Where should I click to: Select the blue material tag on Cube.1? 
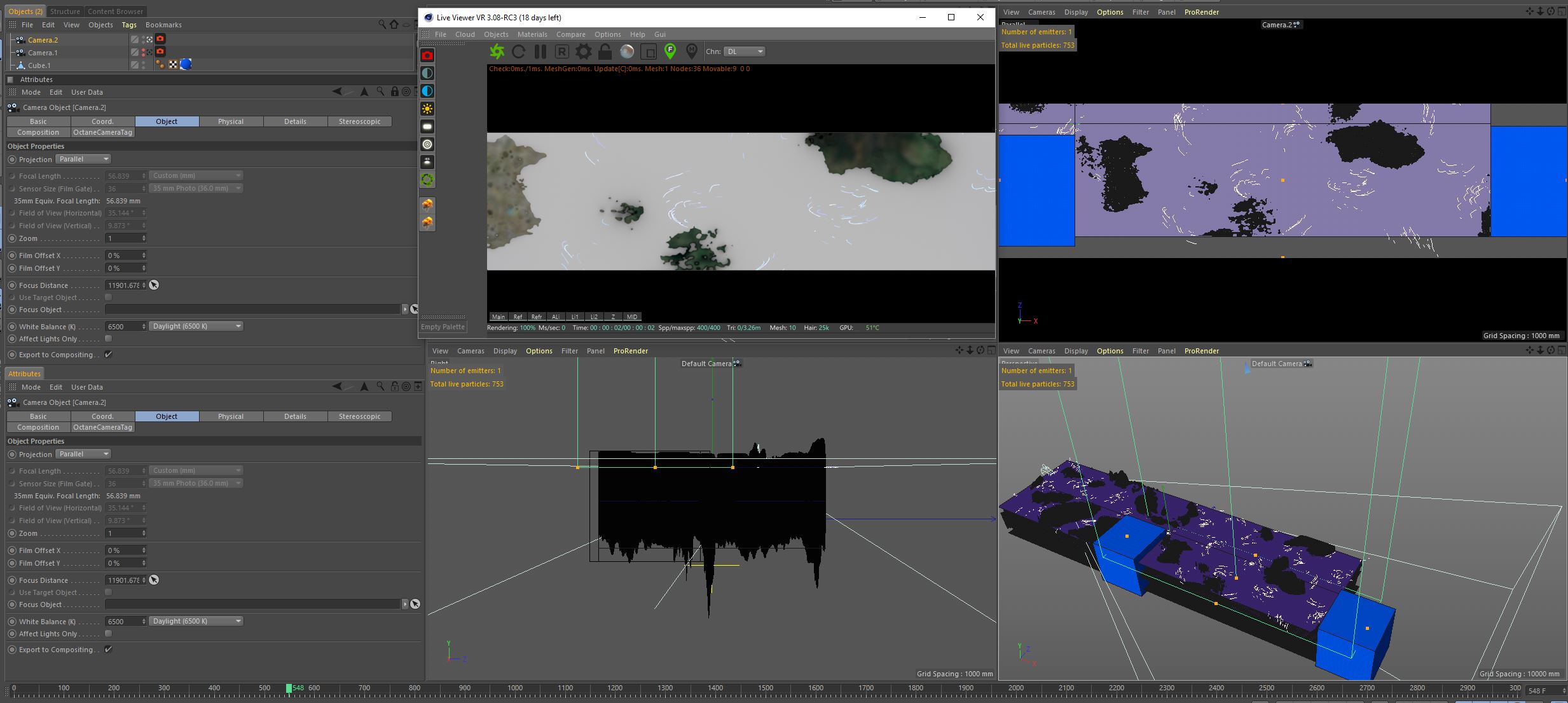coord(186,64)
